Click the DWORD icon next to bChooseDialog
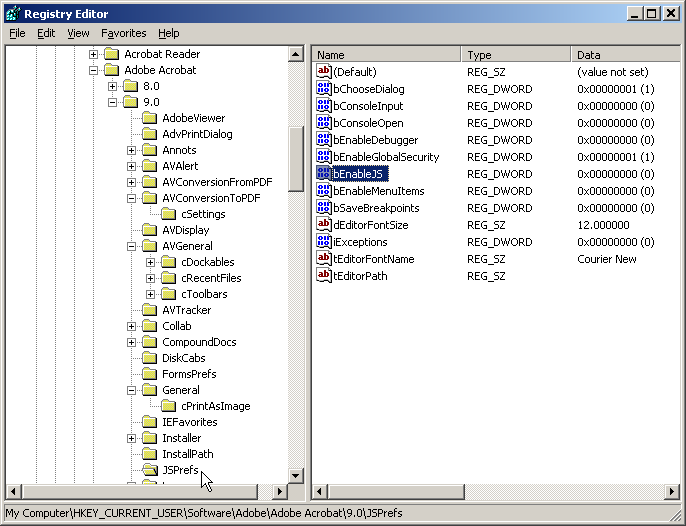686x526 pixels. pyautogui.click(x=324, y=89)
